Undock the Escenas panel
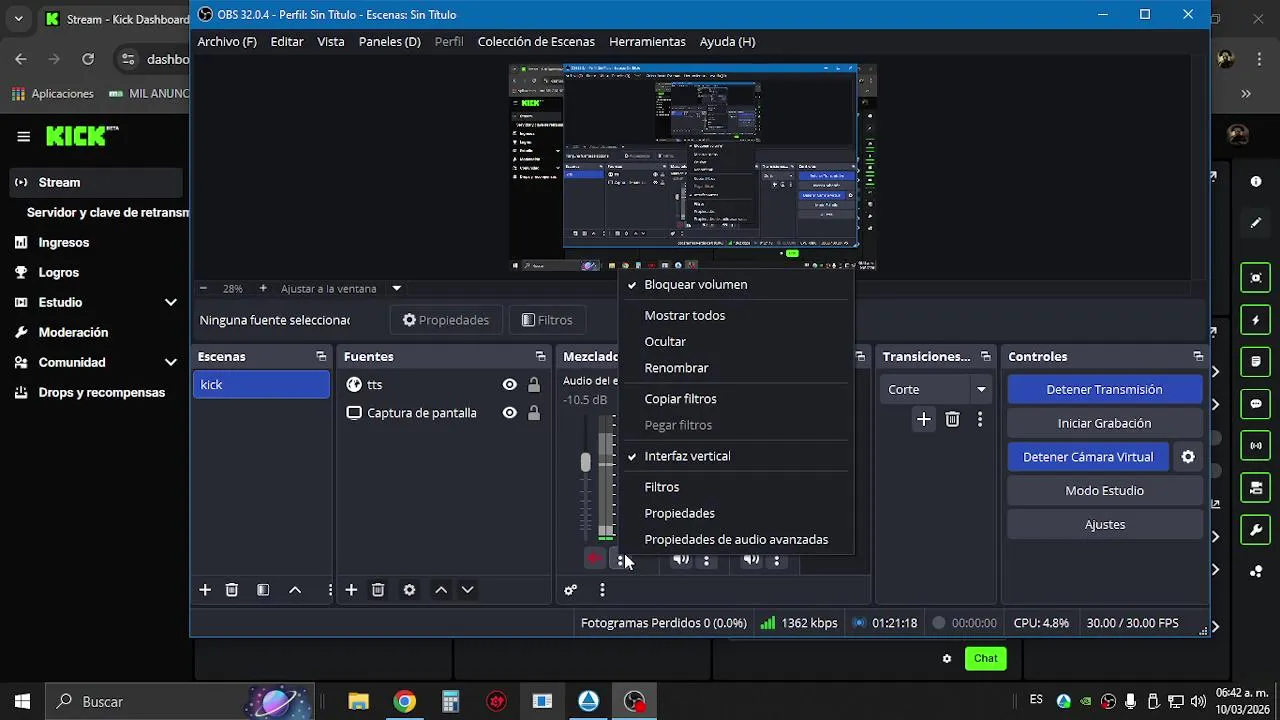The image size is (1280, 720). tap(321, 356)
